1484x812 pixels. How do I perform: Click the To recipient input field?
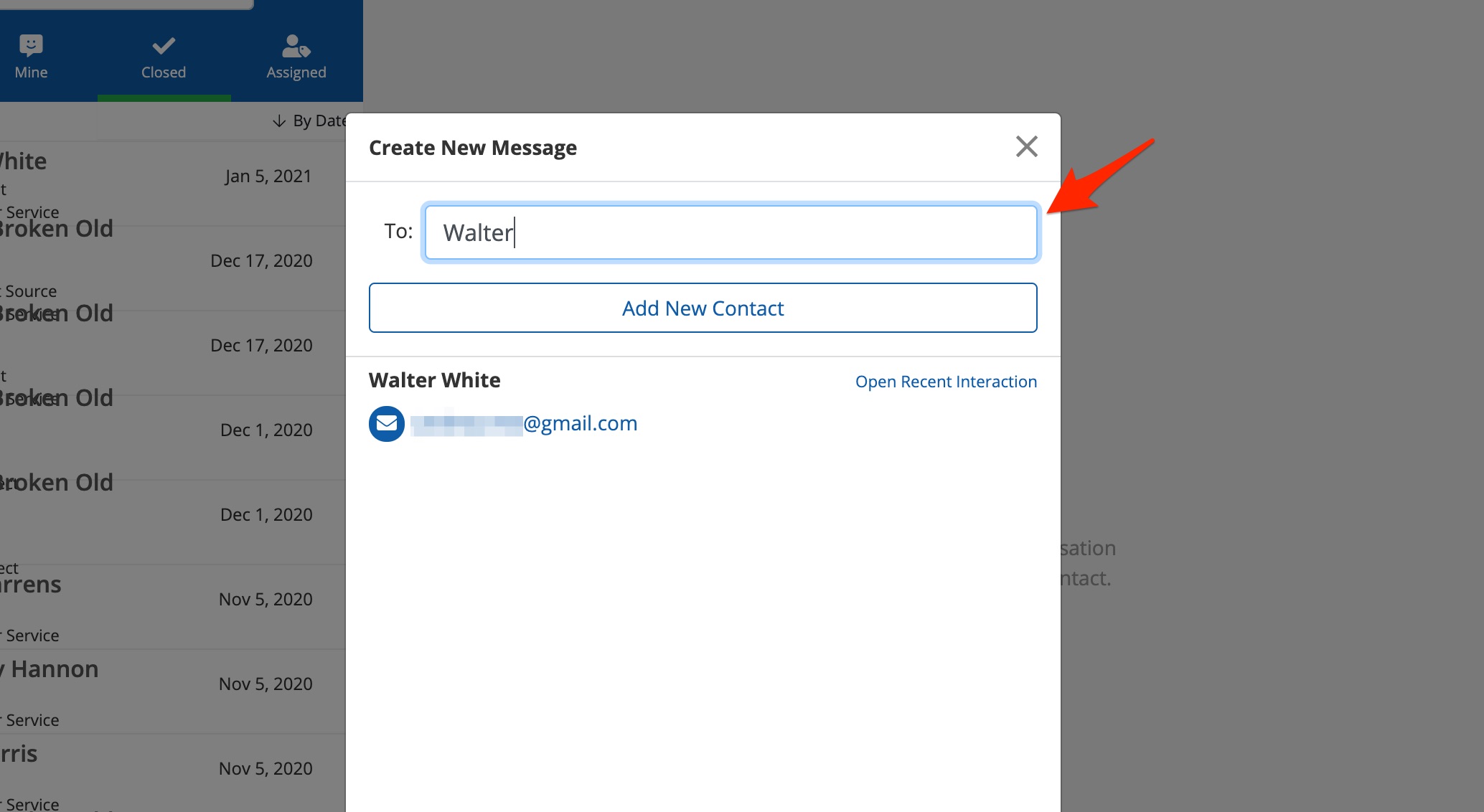click(731, 232)
